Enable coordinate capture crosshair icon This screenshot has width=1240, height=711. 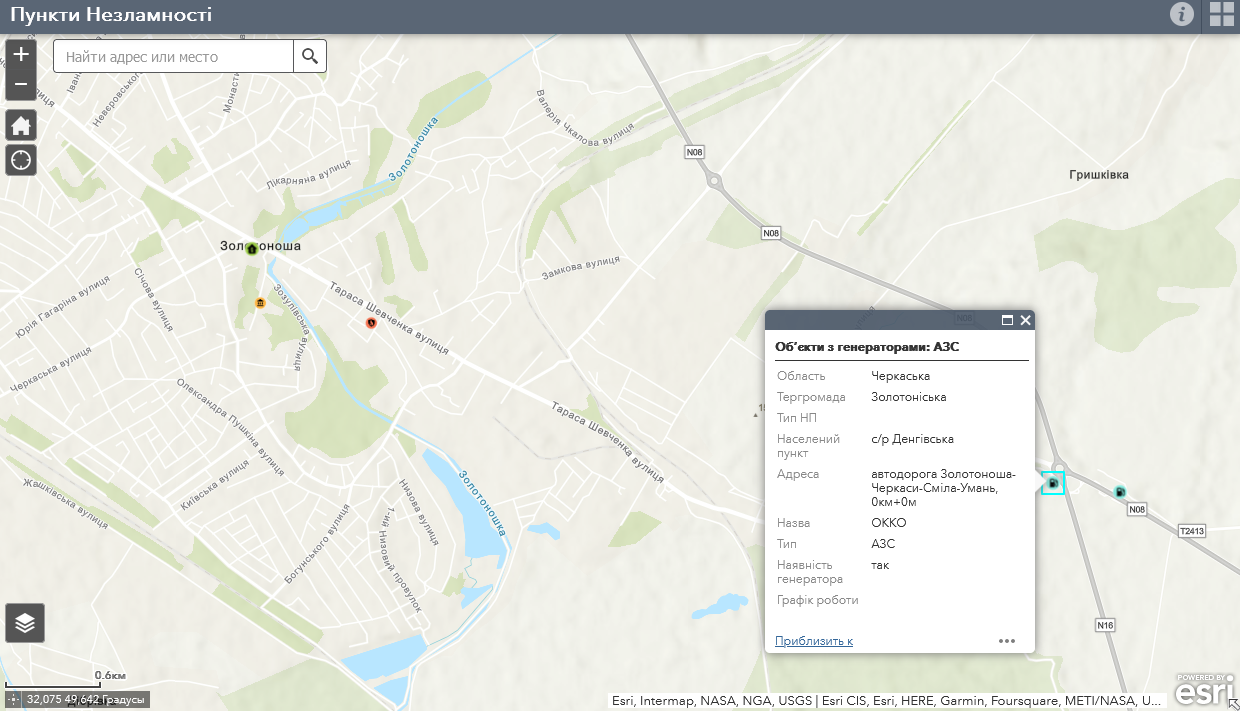[14, 699]
